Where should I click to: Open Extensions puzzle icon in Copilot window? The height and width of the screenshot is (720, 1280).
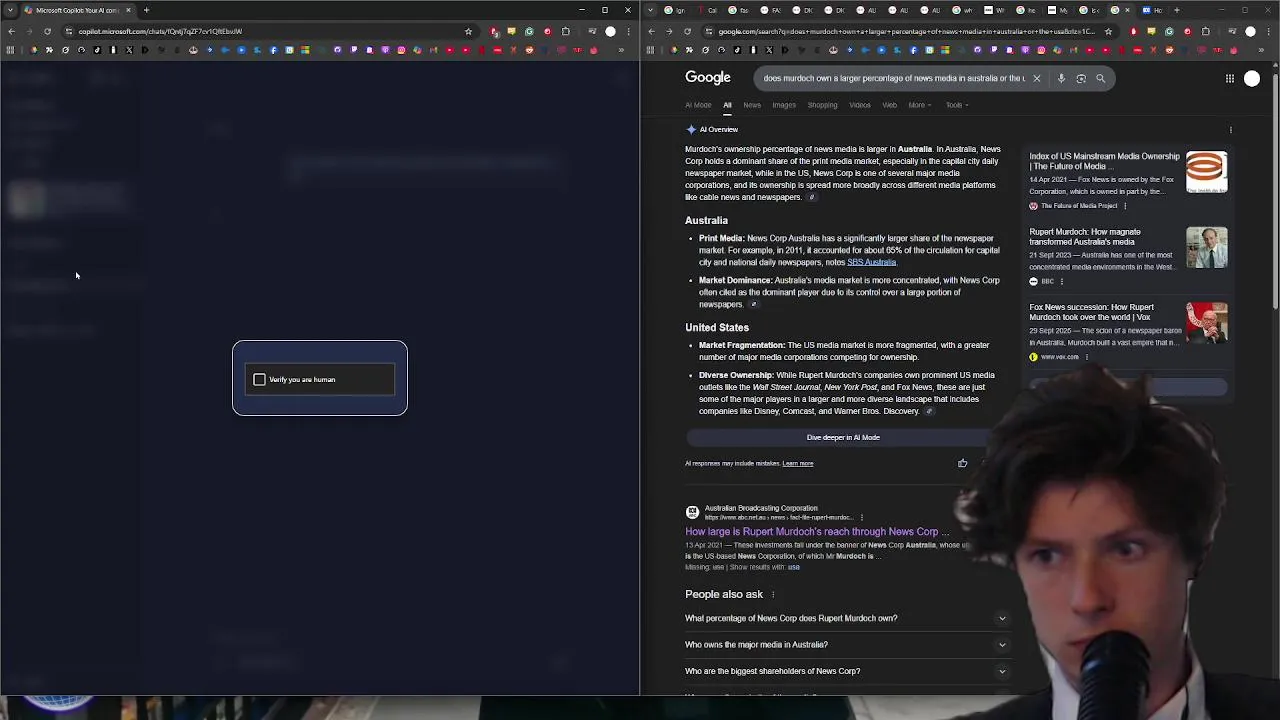565,31
